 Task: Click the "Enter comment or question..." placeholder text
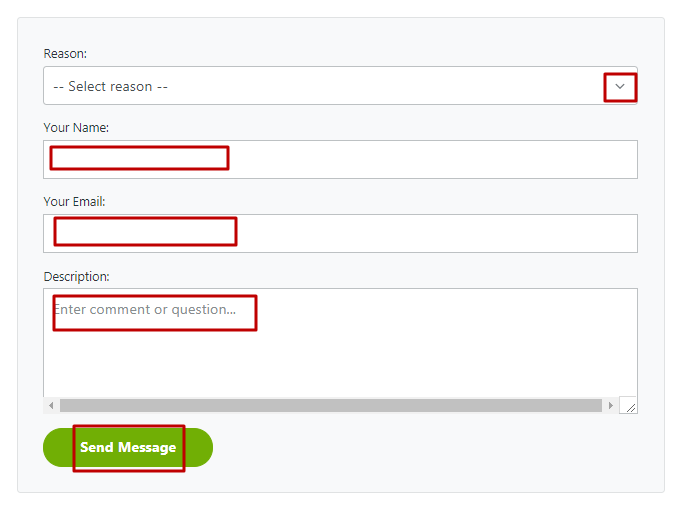point(145,310)
